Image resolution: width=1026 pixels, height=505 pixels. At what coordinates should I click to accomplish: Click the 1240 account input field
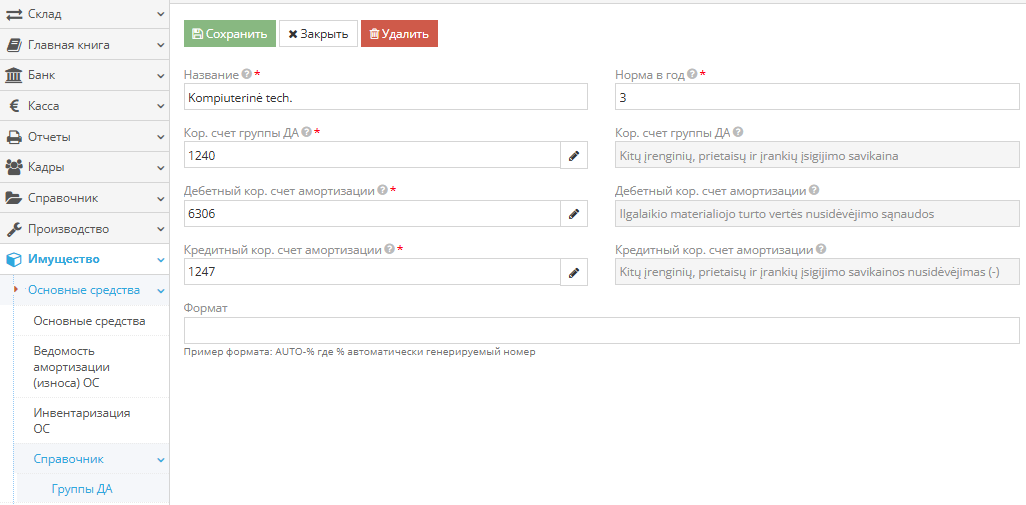click(372, 155)
